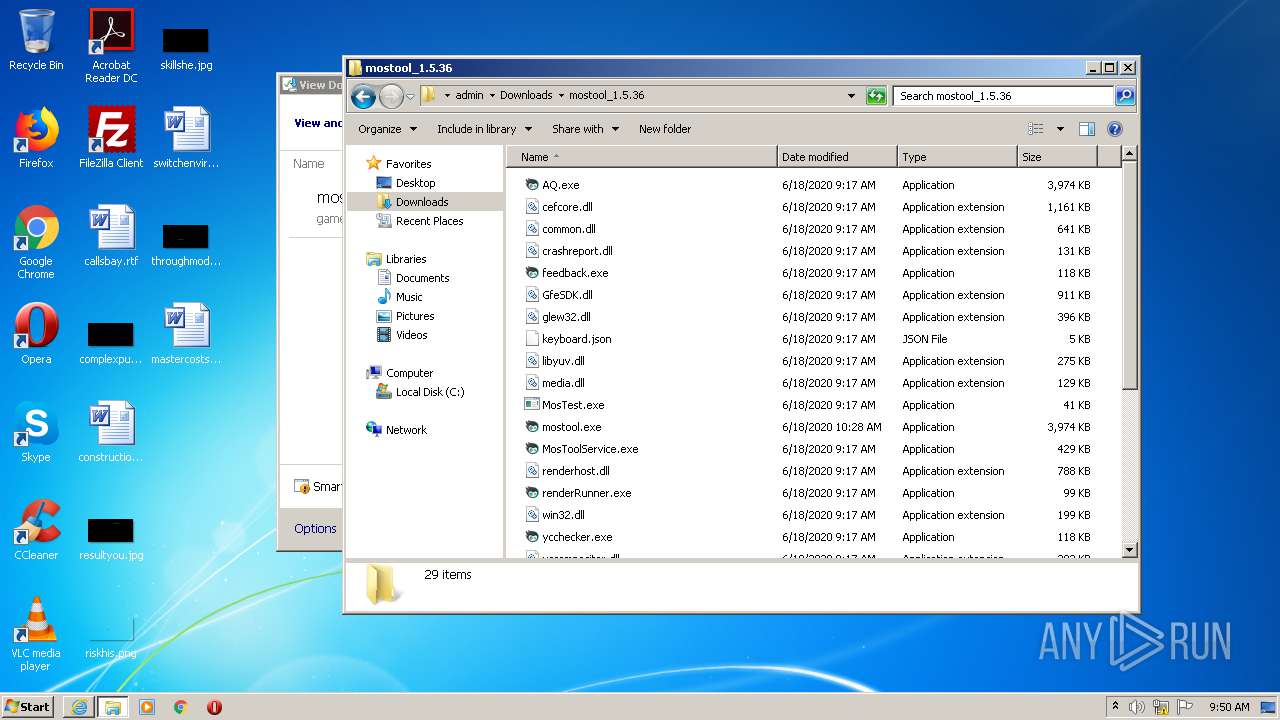1280x720 pixels.
Task: Select the MosTest.exe file icon
Action: tap(532, 405)
